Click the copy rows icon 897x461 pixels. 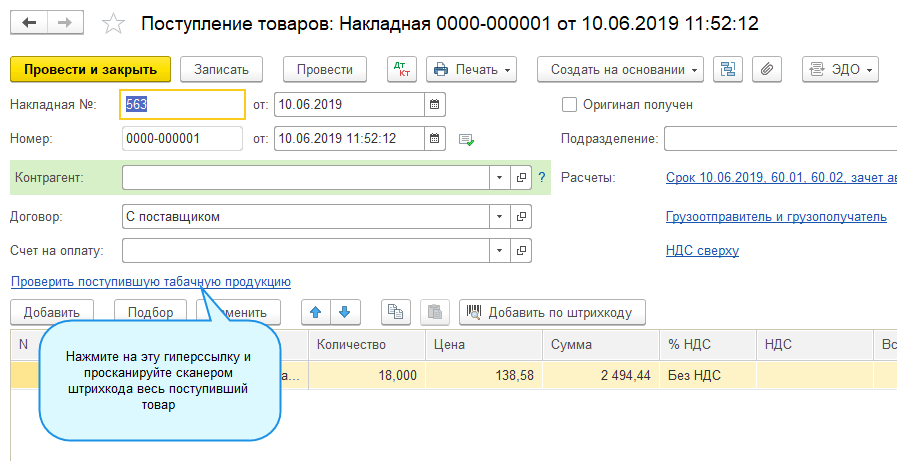pyautogui.click(x=397, y=312)
